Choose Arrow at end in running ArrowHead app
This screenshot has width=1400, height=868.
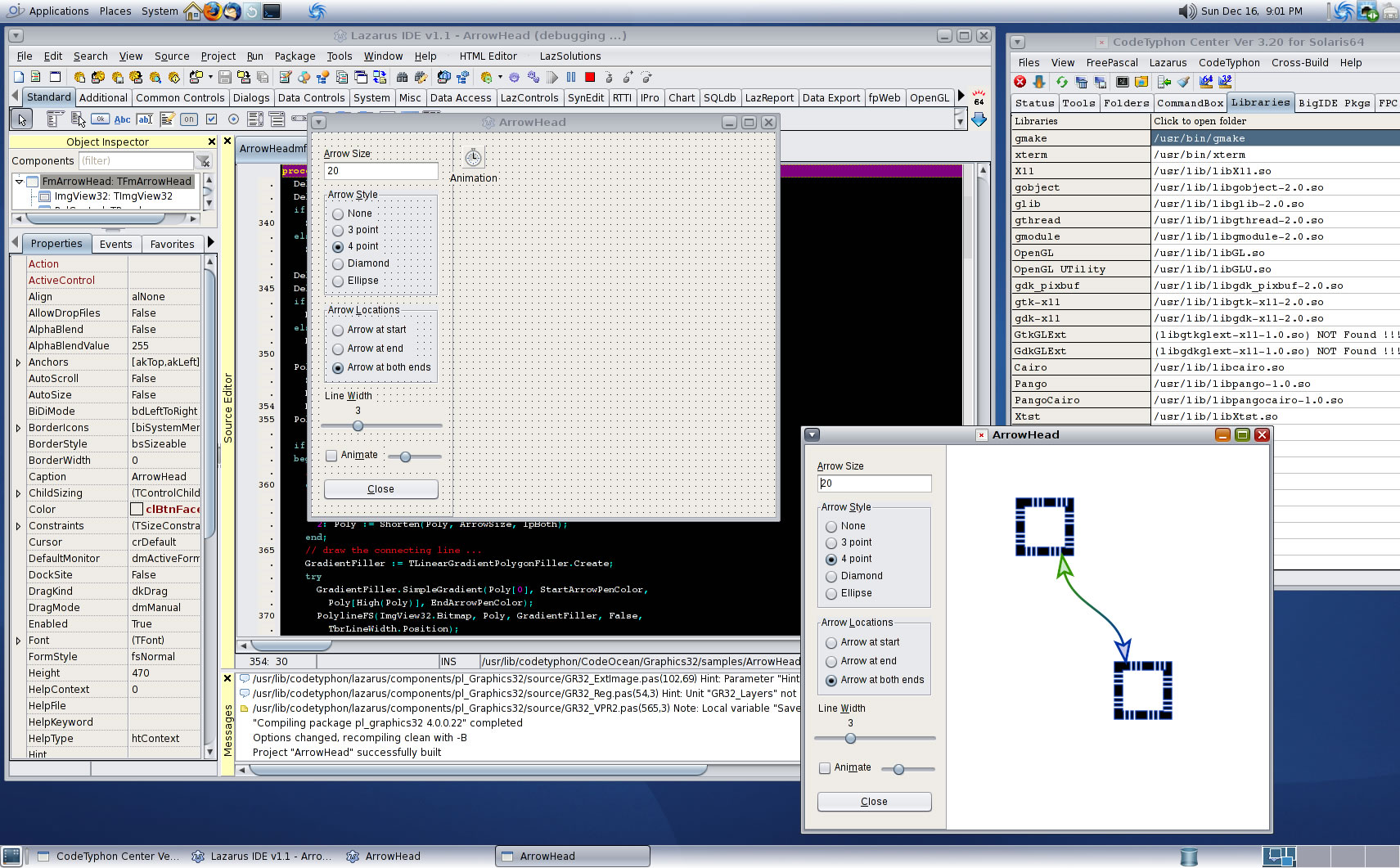(x=860, y=661)
